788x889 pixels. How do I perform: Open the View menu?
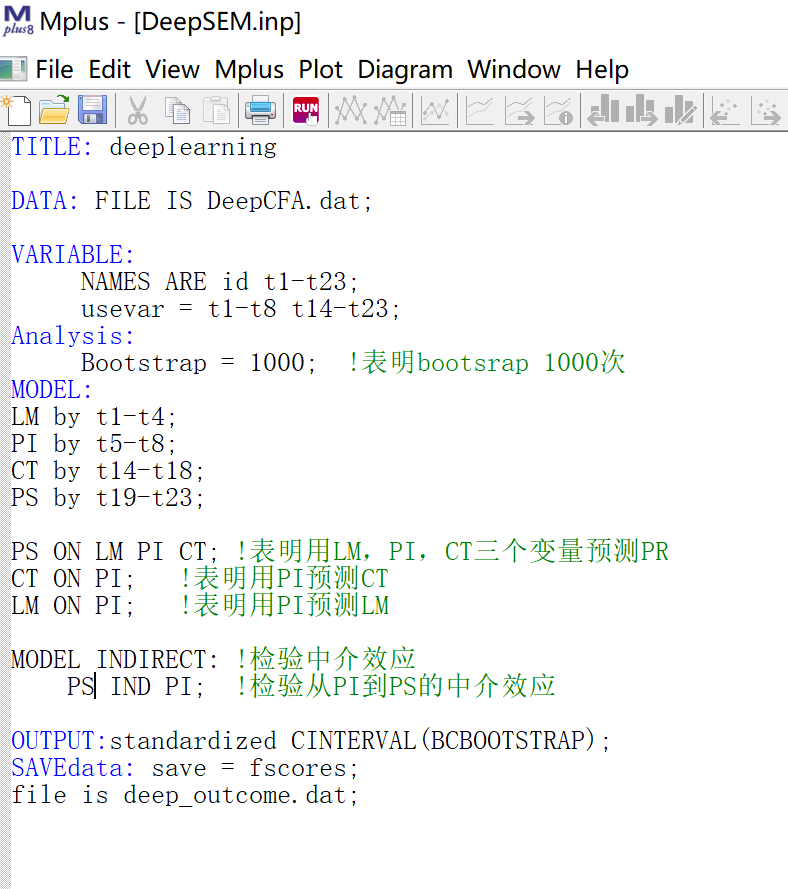click(x=172, y=70)
